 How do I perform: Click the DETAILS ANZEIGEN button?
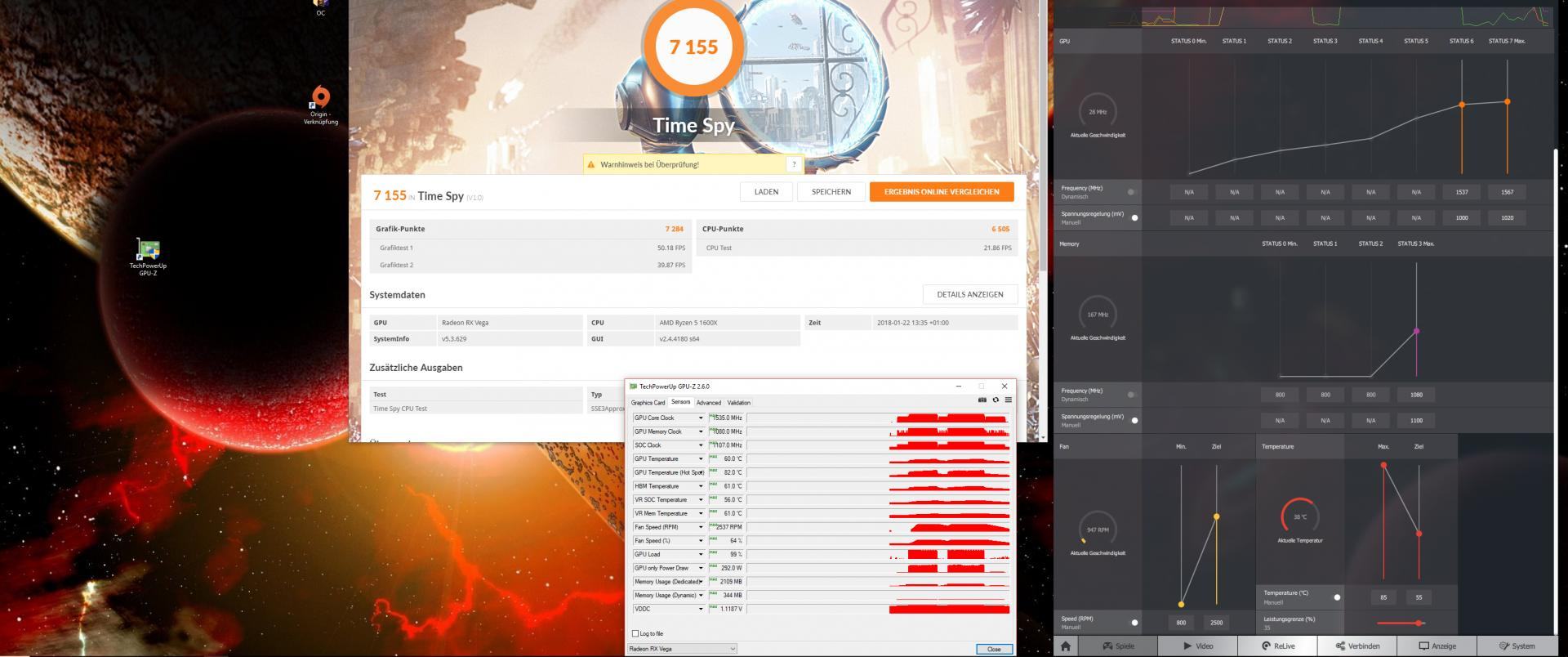(970, 294)
